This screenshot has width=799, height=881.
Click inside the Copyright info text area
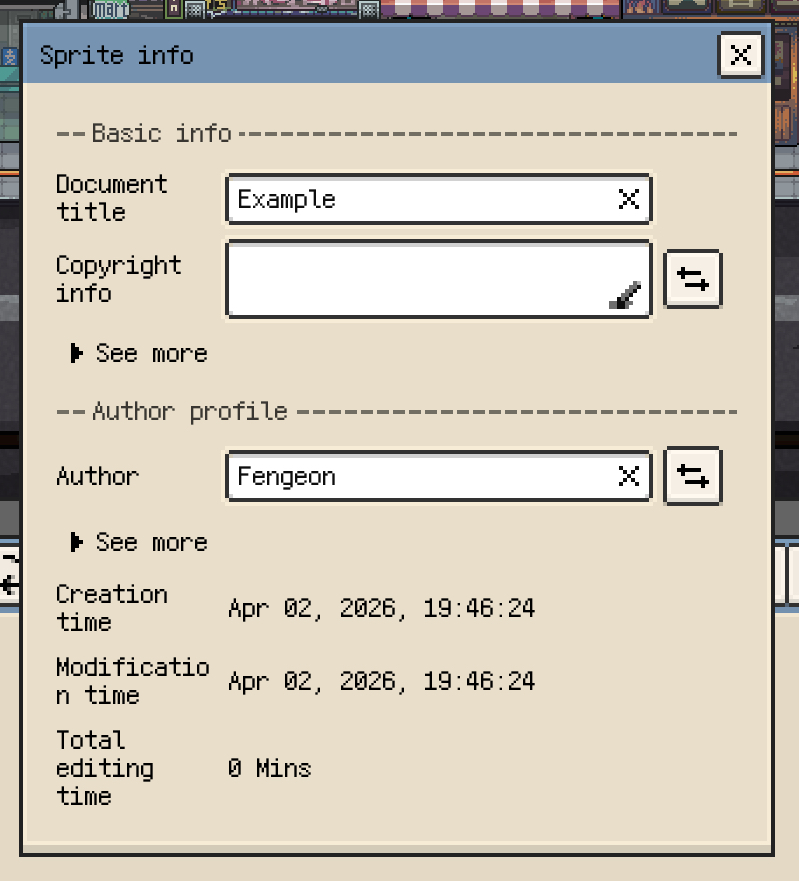pos(420,279)
